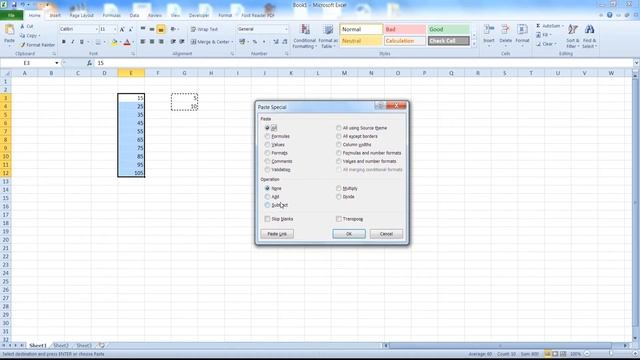640x360 pixels.
Task: Select Formats paste radio option
Action: tap(267, 153)
